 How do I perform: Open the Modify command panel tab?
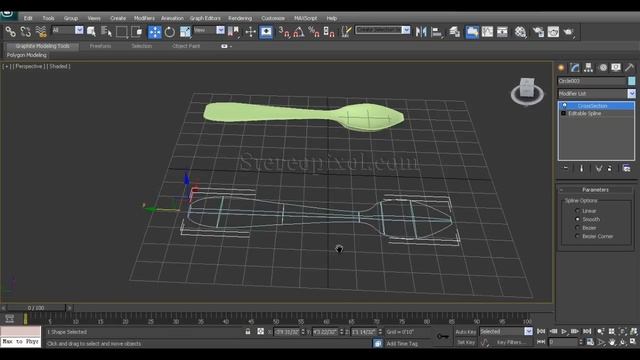[x=575, y=68]
